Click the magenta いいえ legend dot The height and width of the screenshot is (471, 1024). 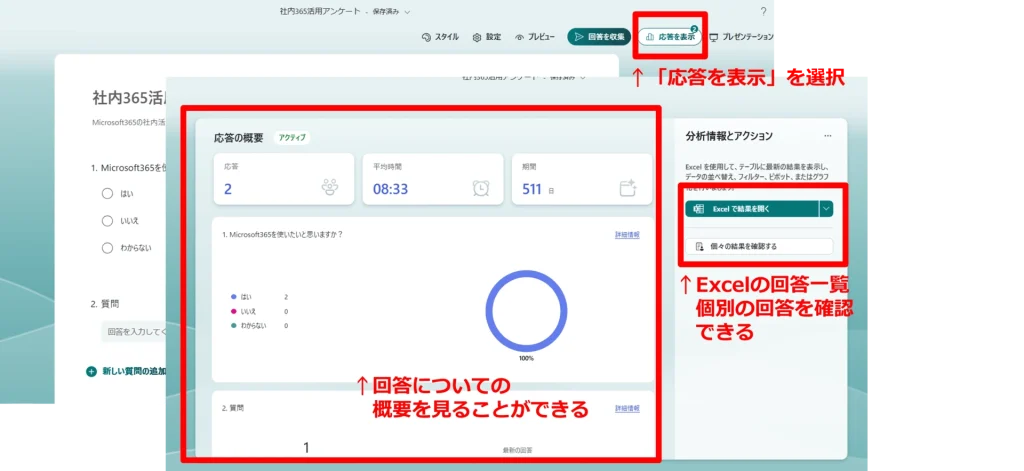tap(233, 311)
